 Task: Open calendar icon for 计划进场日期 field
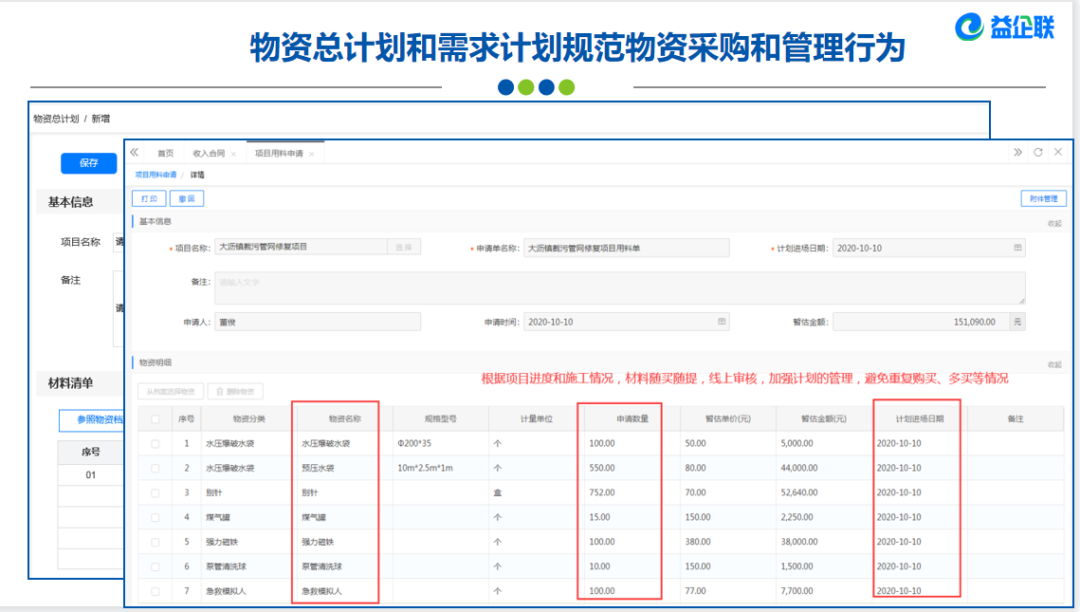point(1017,248)
